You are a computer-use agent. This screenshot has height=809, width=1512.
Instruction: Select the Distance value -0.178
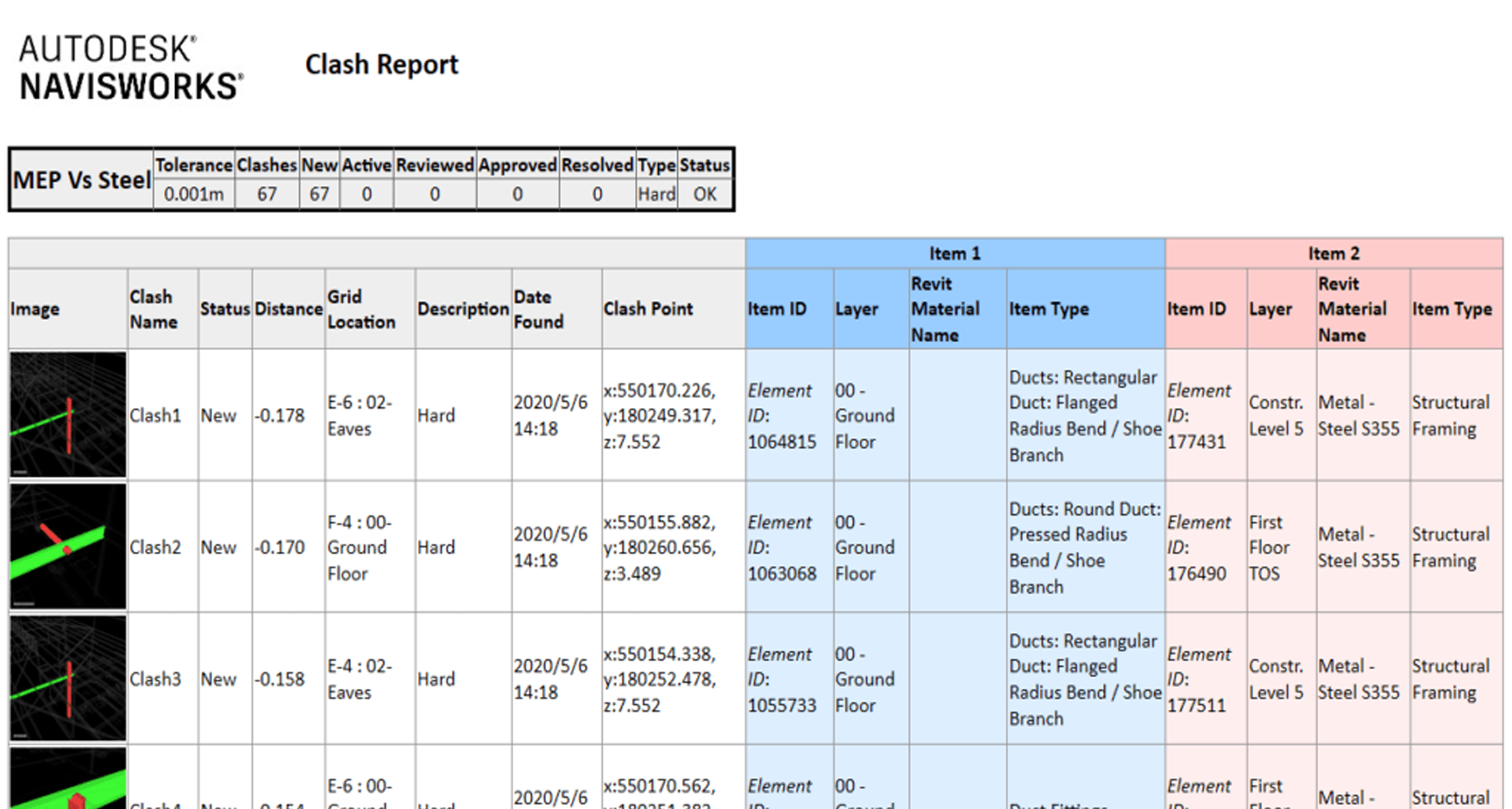[x=280, y=416]
